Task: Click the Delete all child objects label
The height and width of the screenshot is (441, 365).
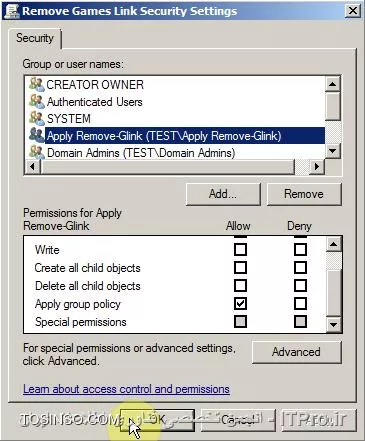Action: 88,286
